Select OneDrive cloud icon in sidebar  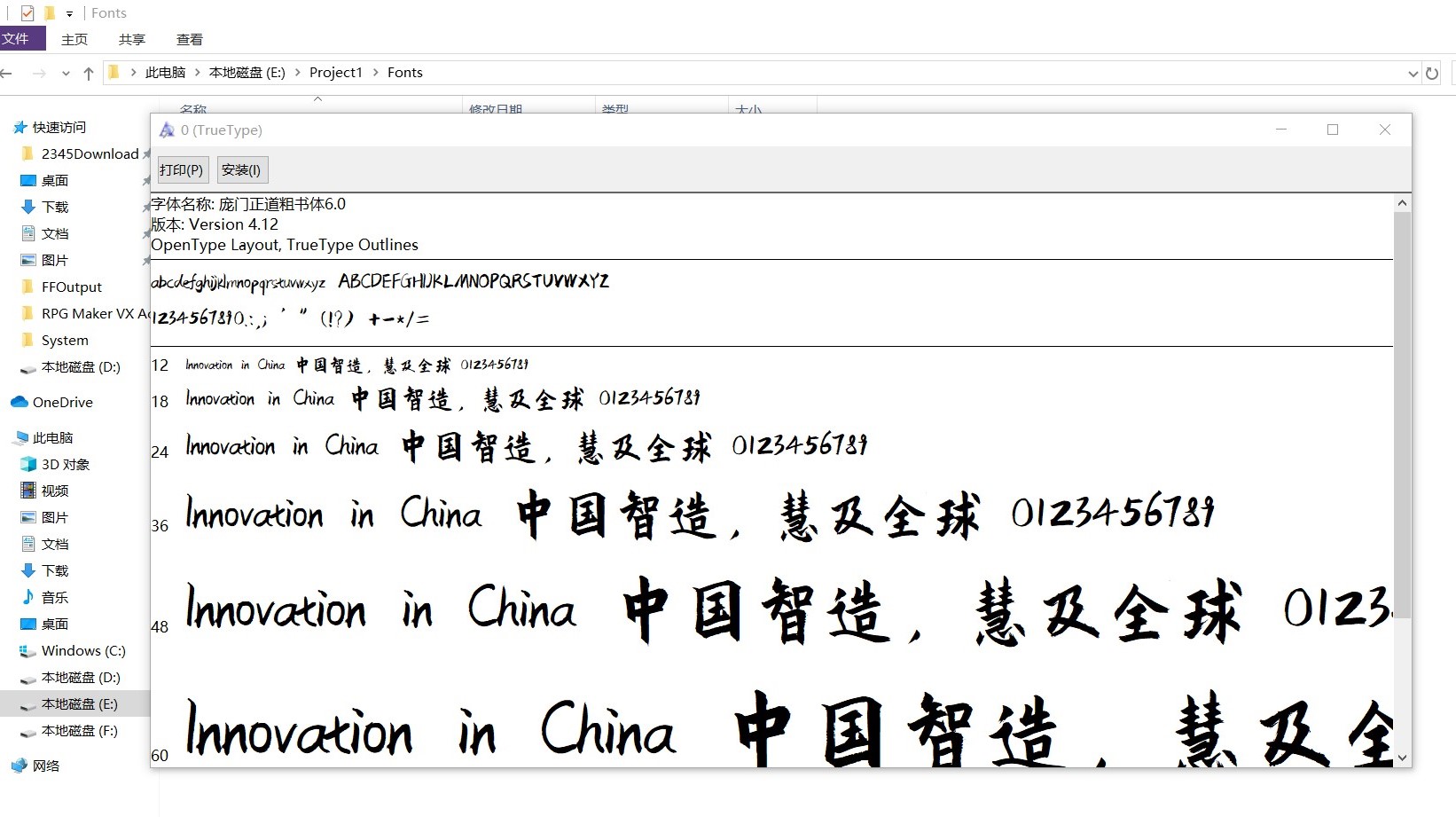pos(20,402)
